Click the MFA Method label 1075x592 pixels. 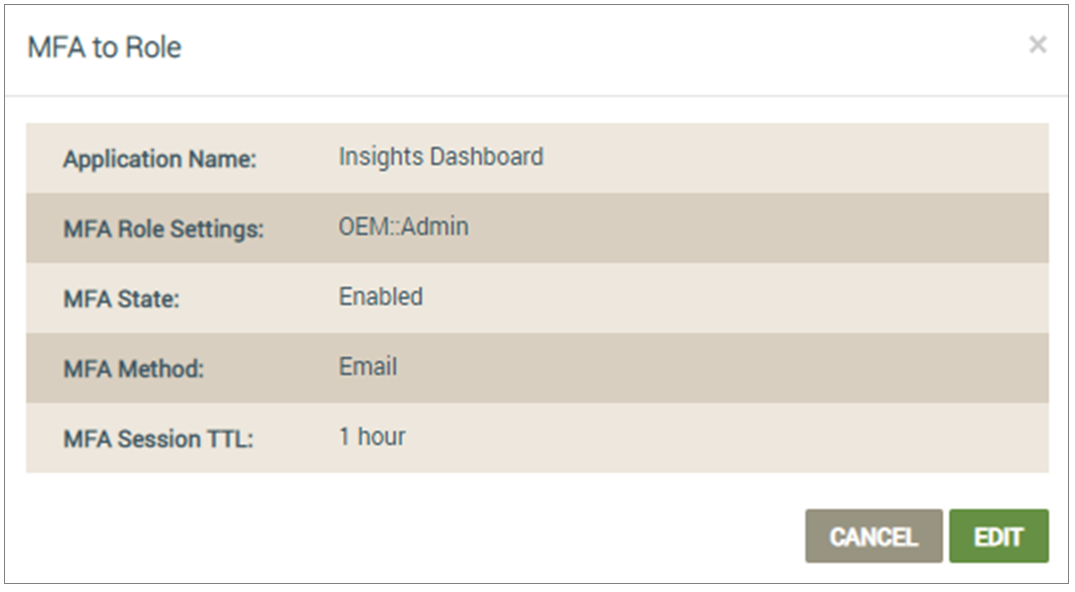(x=134, y=369)
